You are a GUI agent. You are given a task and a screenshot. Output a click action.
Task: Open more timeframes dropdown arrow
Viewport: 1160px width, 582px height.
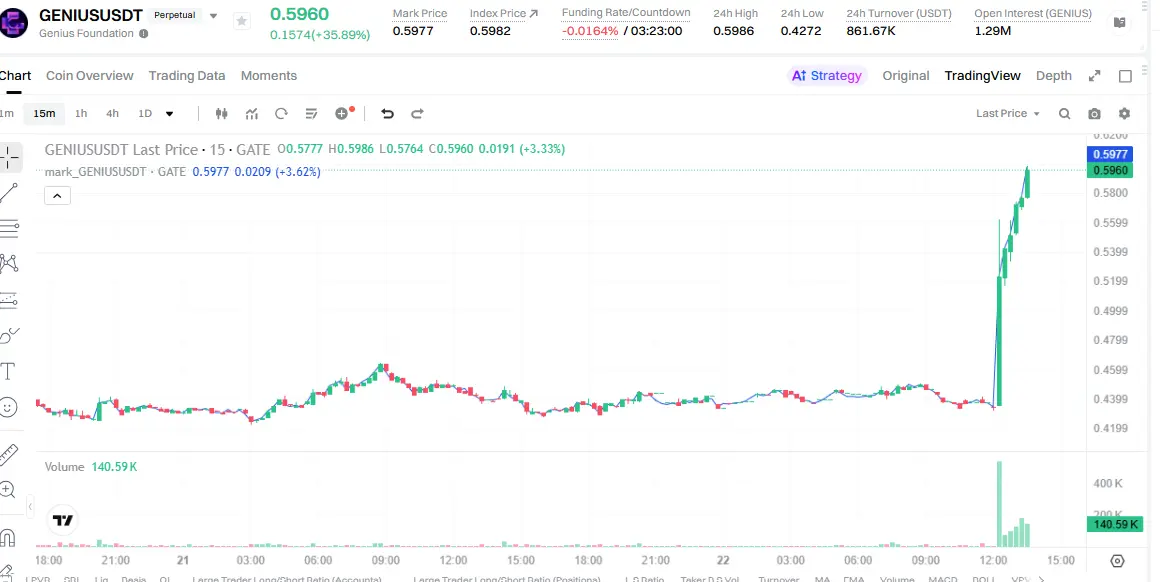pyautogui.click(x=169, y=114)
